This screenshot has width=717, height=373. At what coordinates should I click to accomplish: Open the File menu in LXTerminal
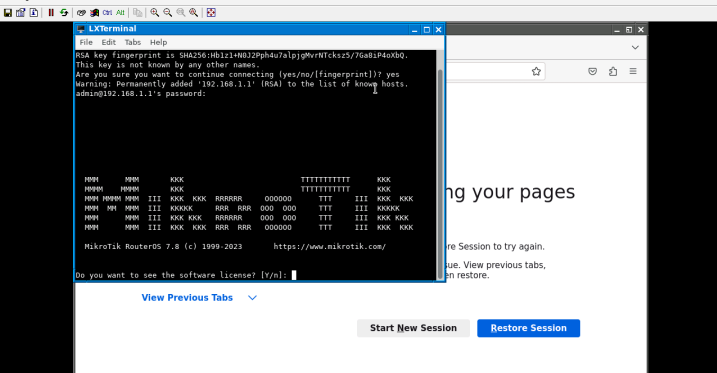tap(86, 42)
